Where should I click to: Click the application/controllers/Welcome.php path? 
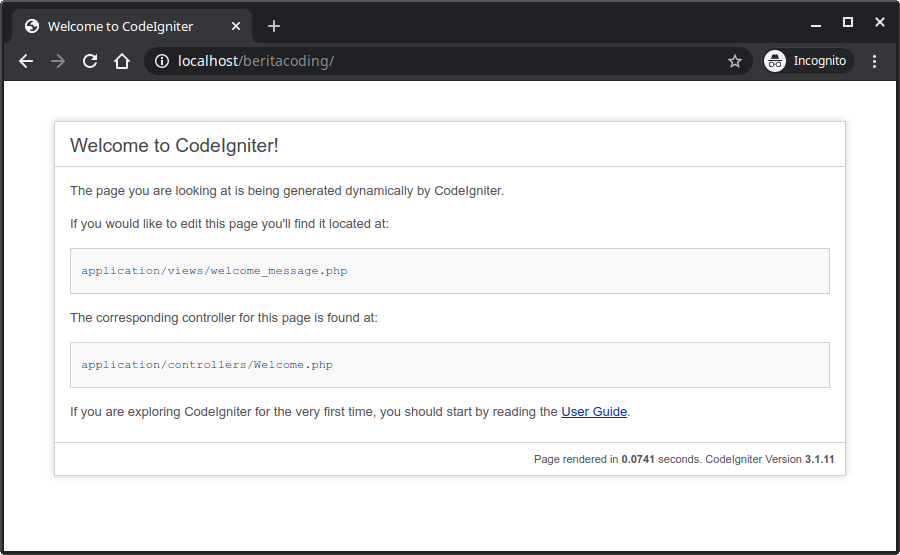pos(207,364)
